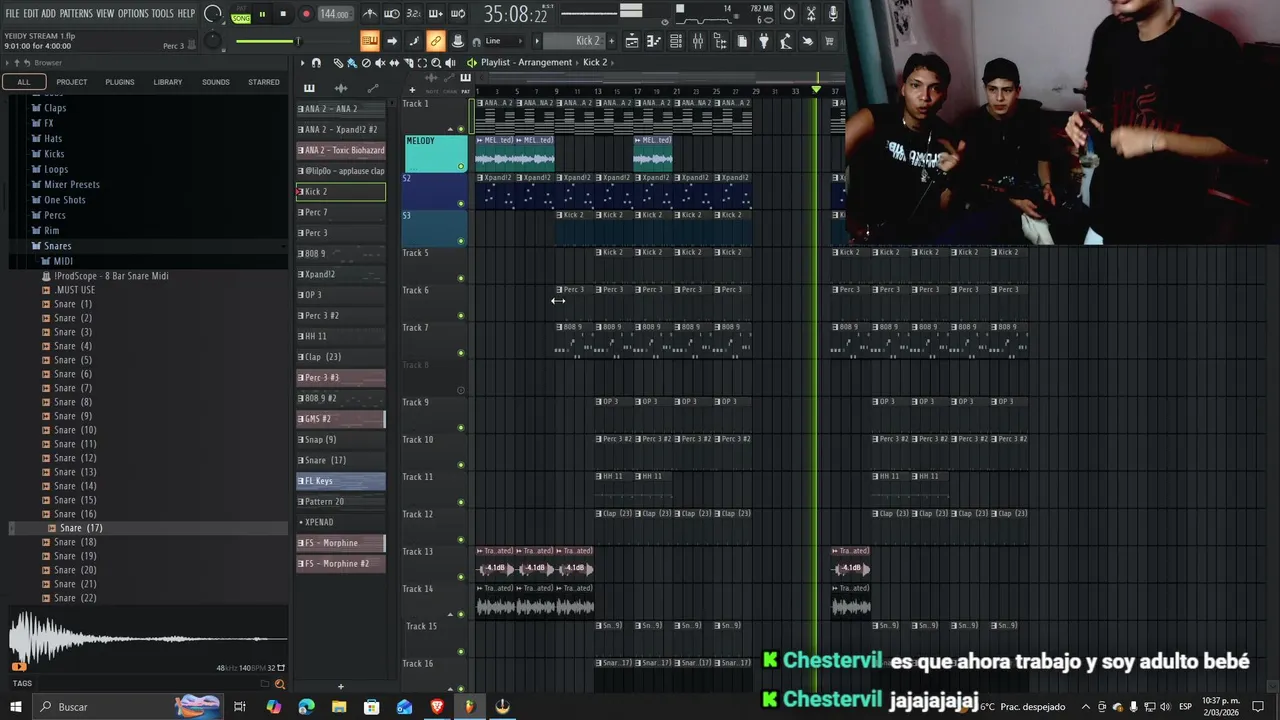Toggle Track 10 mute LED

click(461, 465)
